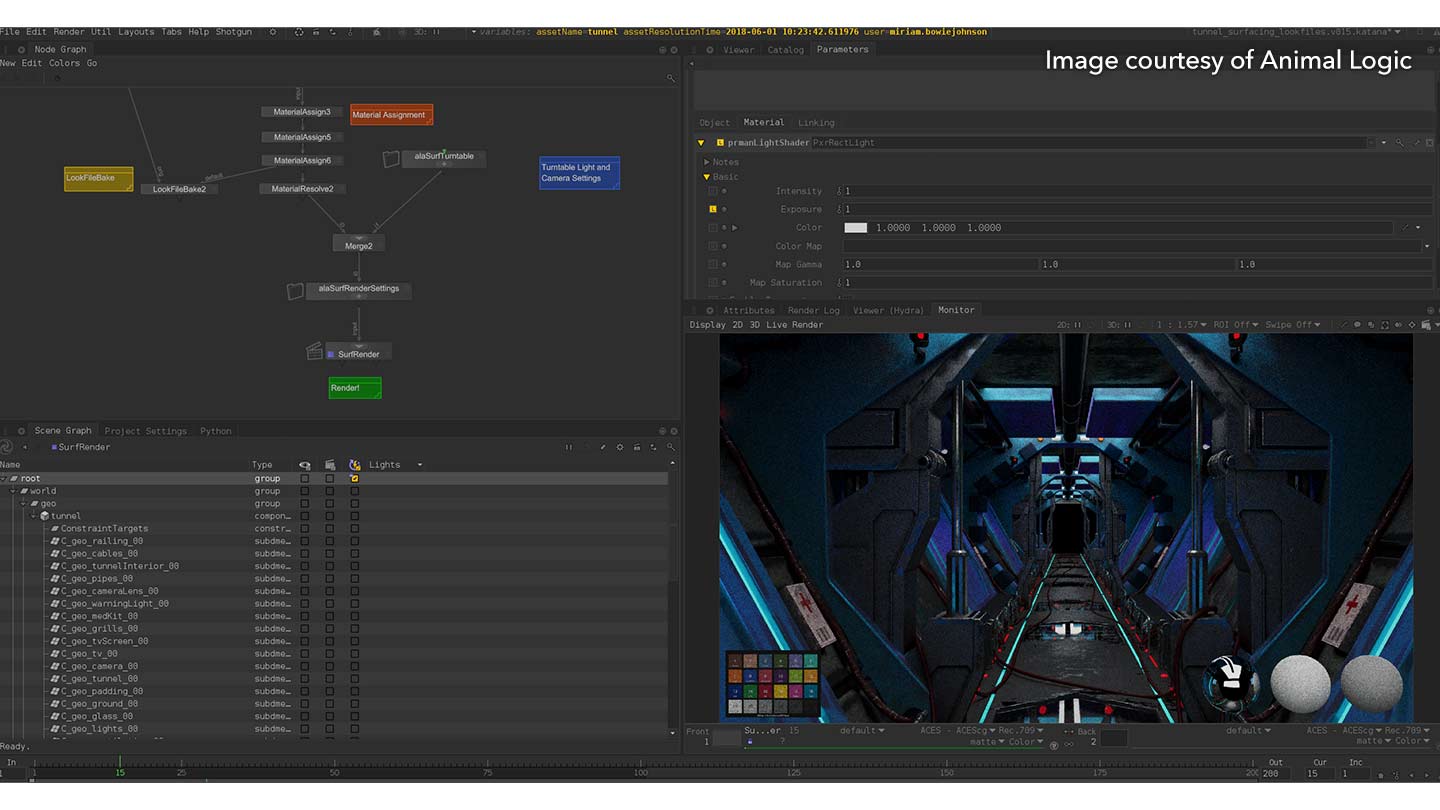Click the book icon next to alaSurfRenderSettings

point(295,291)
